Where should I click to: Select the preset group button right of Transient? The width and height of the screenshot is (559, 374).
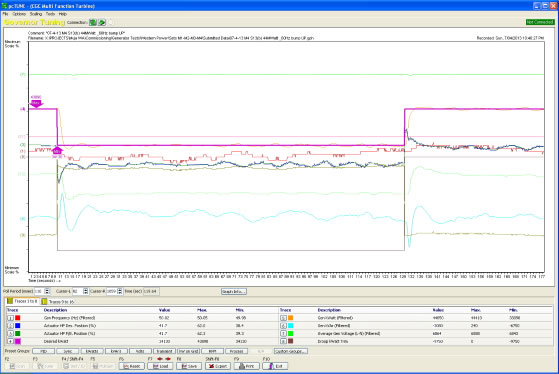pyautogui.click(x=188, y=351)
